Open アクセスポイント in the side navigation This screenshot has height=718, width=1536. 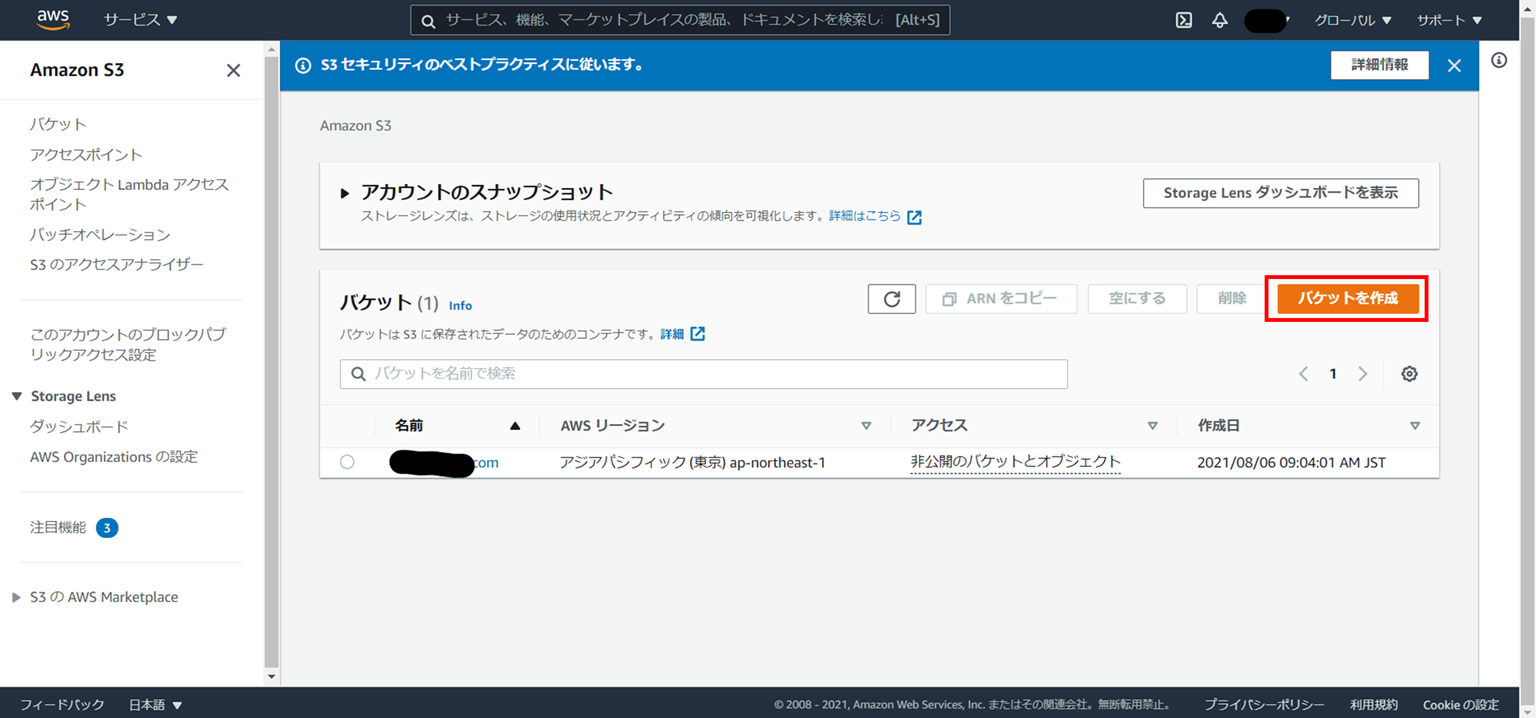click(86, 154)
